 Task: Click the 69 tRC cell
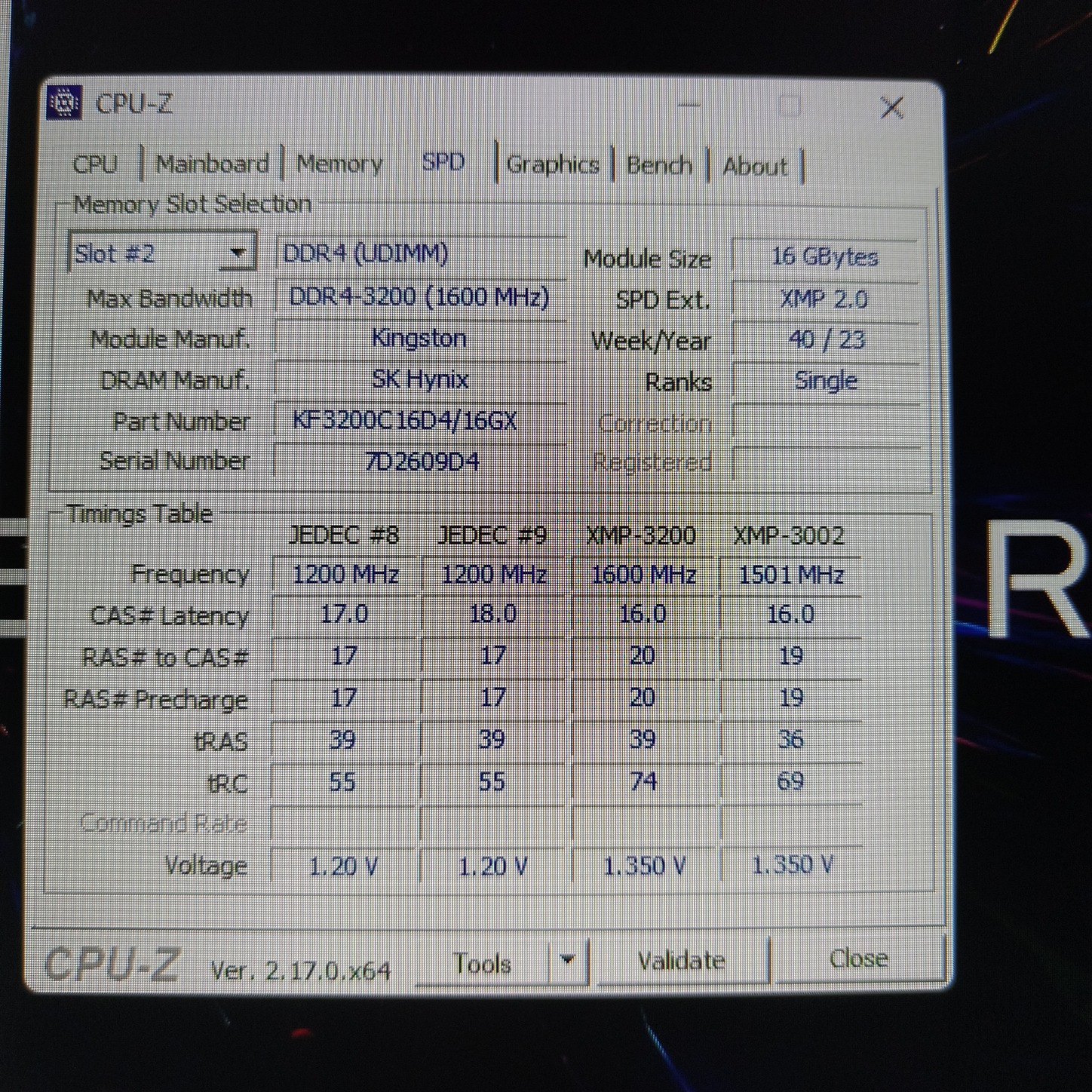pyautogui.click(x=790, y=781)
